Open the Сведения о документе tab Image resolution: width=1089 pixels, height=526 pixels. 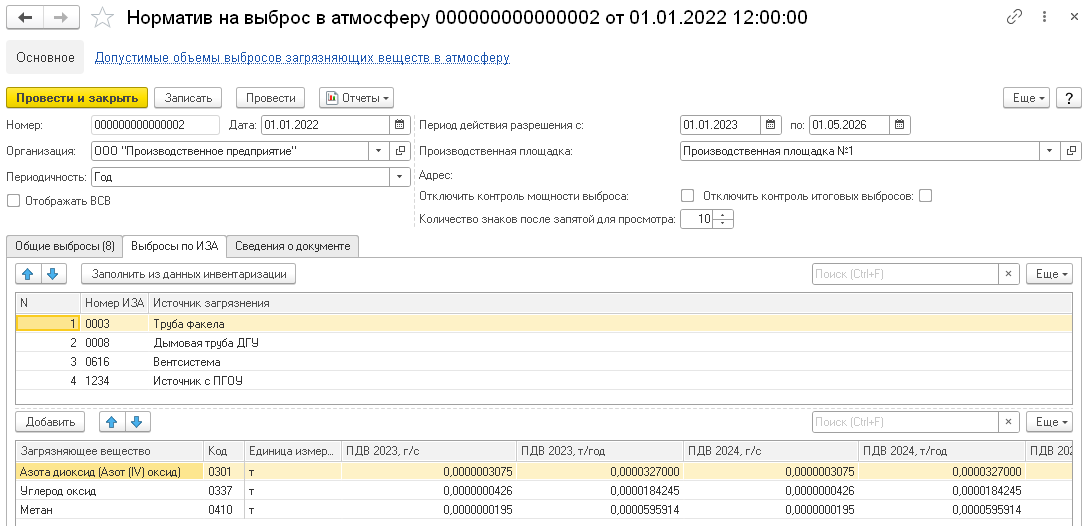(292, 246)
